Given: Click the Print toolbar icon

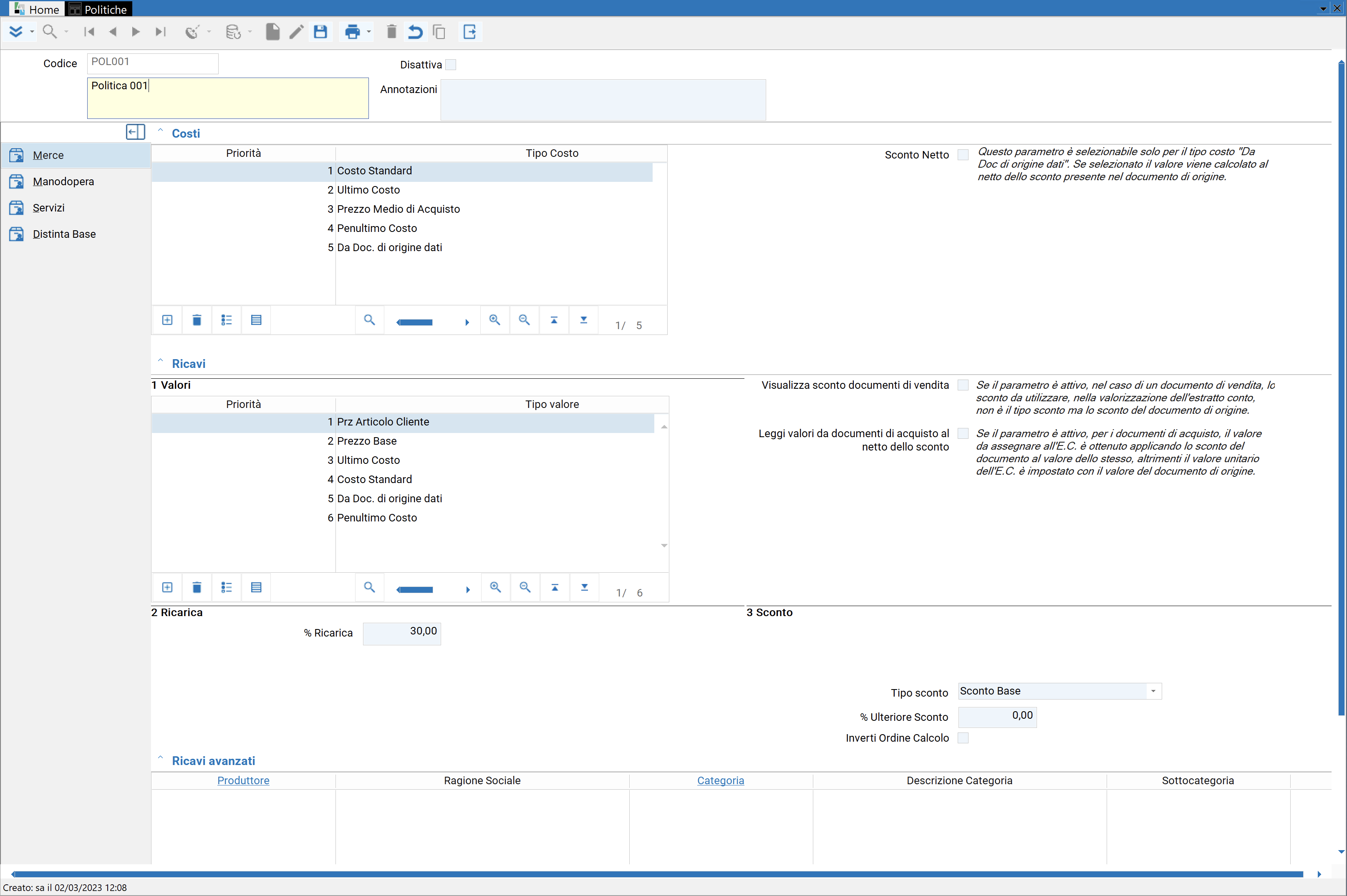Looking at the screenshot, I should (x=353, y=32).
